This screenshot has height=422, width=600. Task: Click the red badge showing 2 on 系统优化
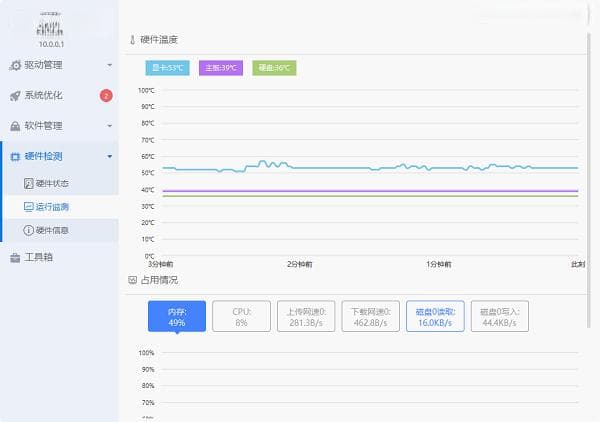point(106,96)
